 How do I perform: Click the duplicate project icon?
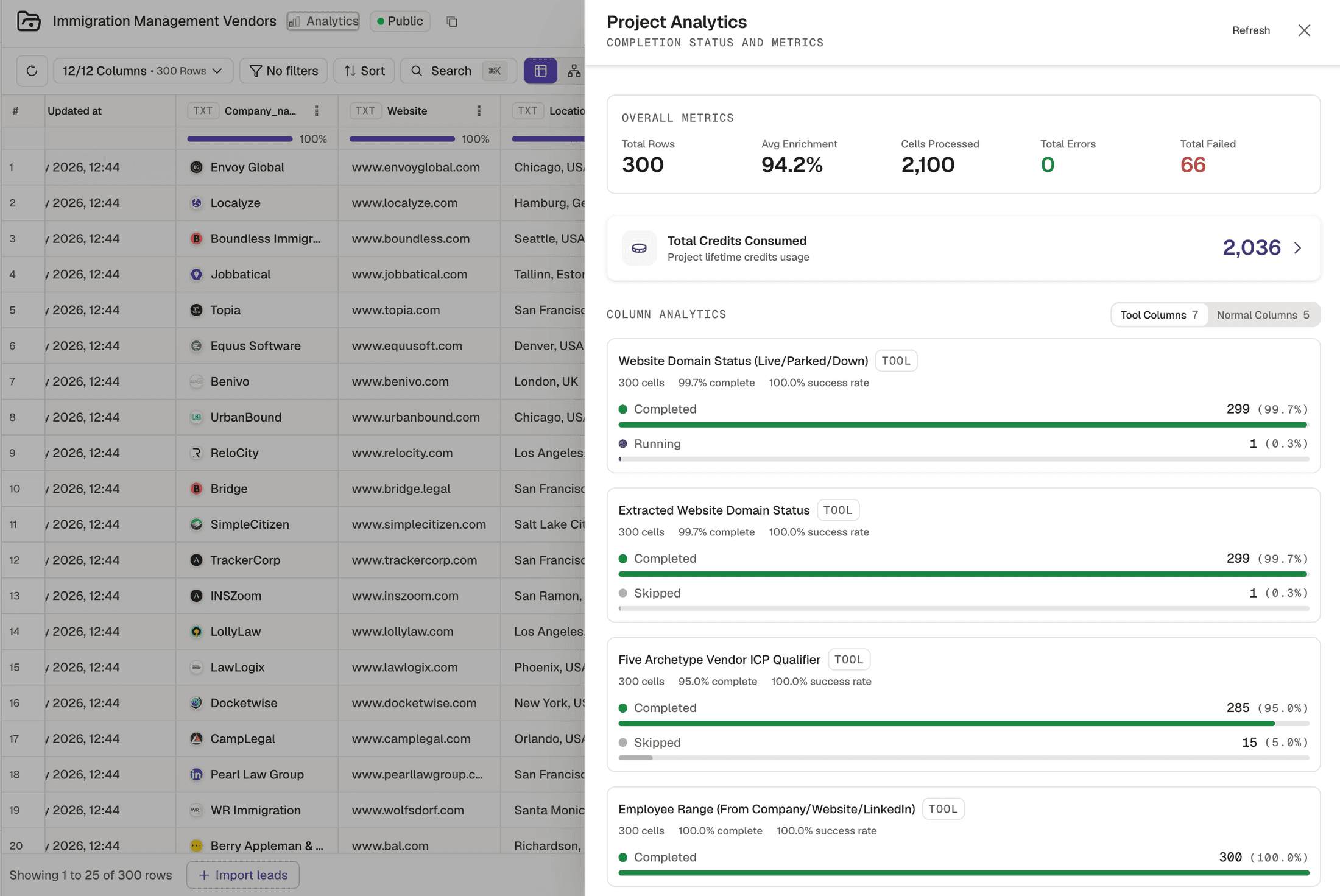(452, 22)
